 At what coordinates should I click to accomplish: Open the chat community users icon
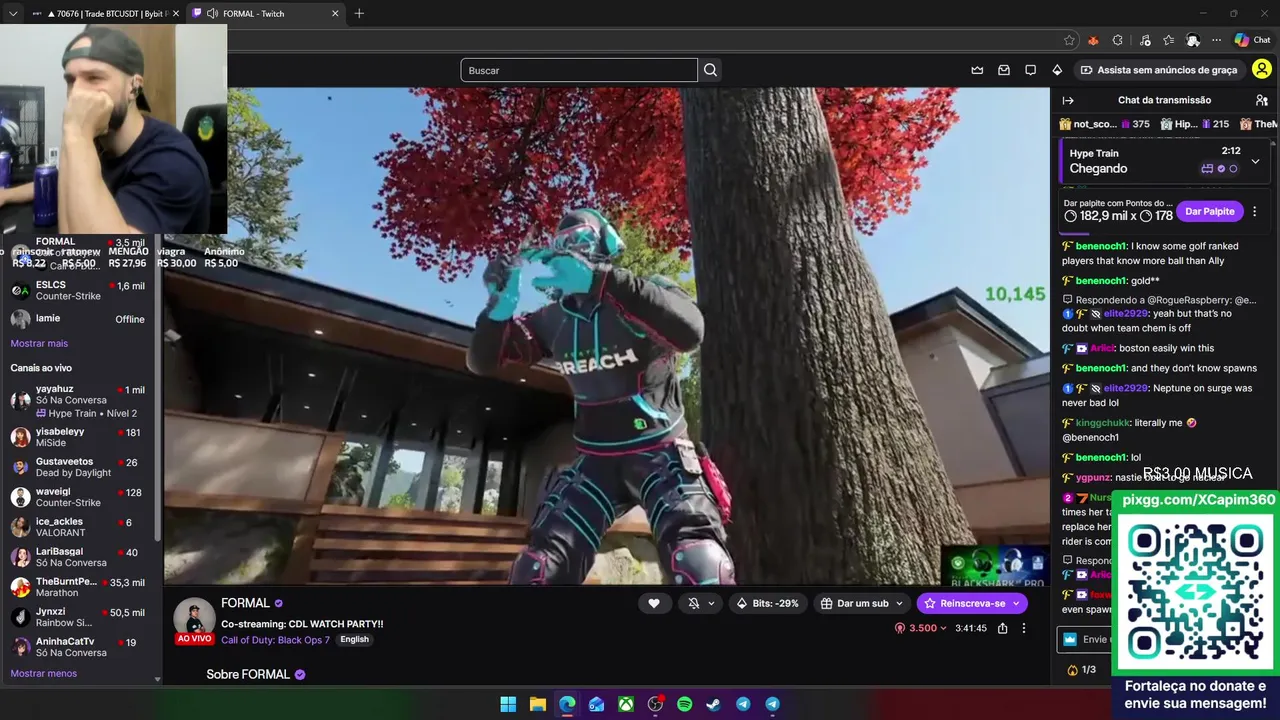point(1262,100)
